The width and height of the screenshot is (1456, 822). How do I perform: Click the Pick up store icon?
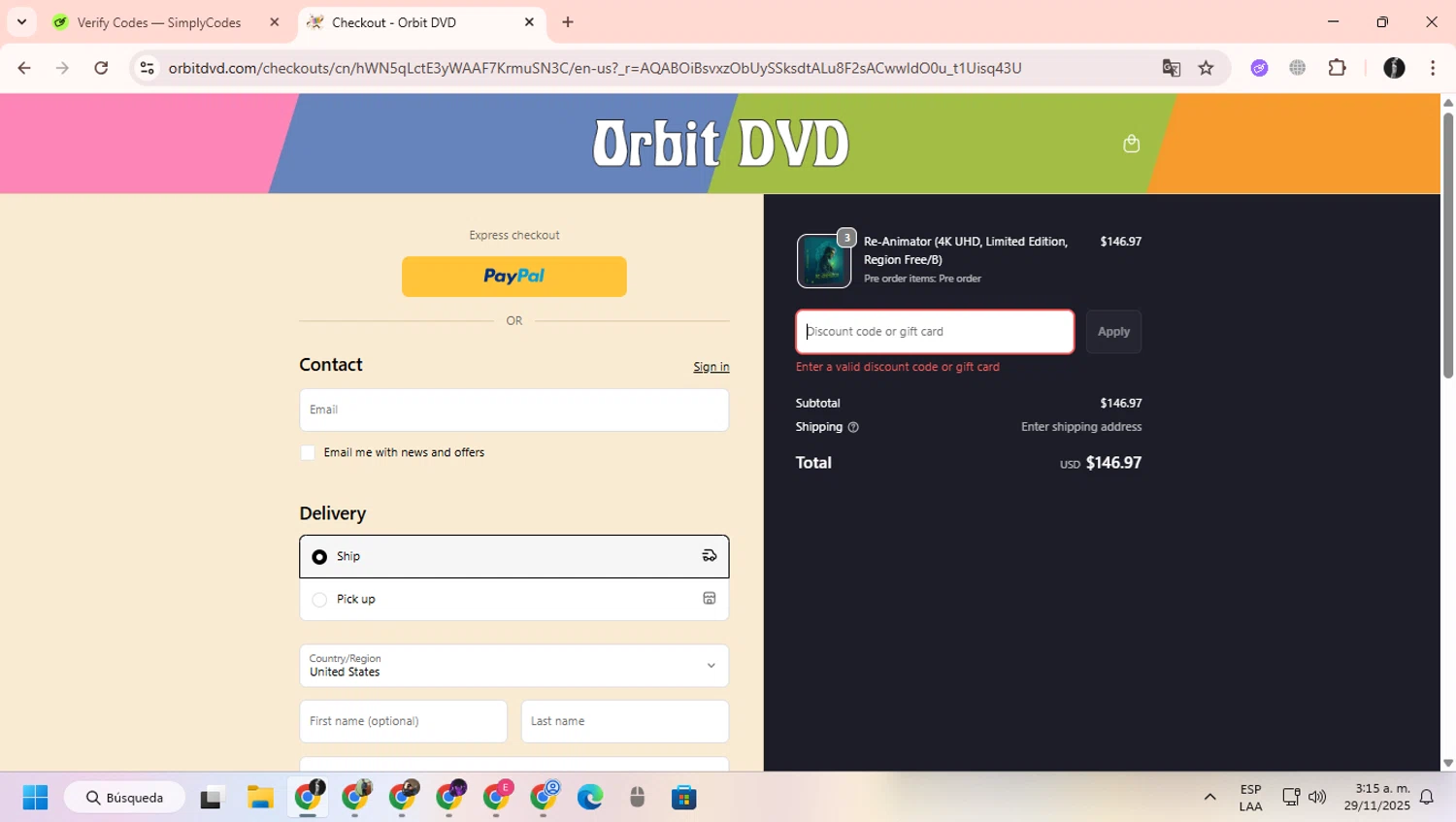click(x=710, y=599)
